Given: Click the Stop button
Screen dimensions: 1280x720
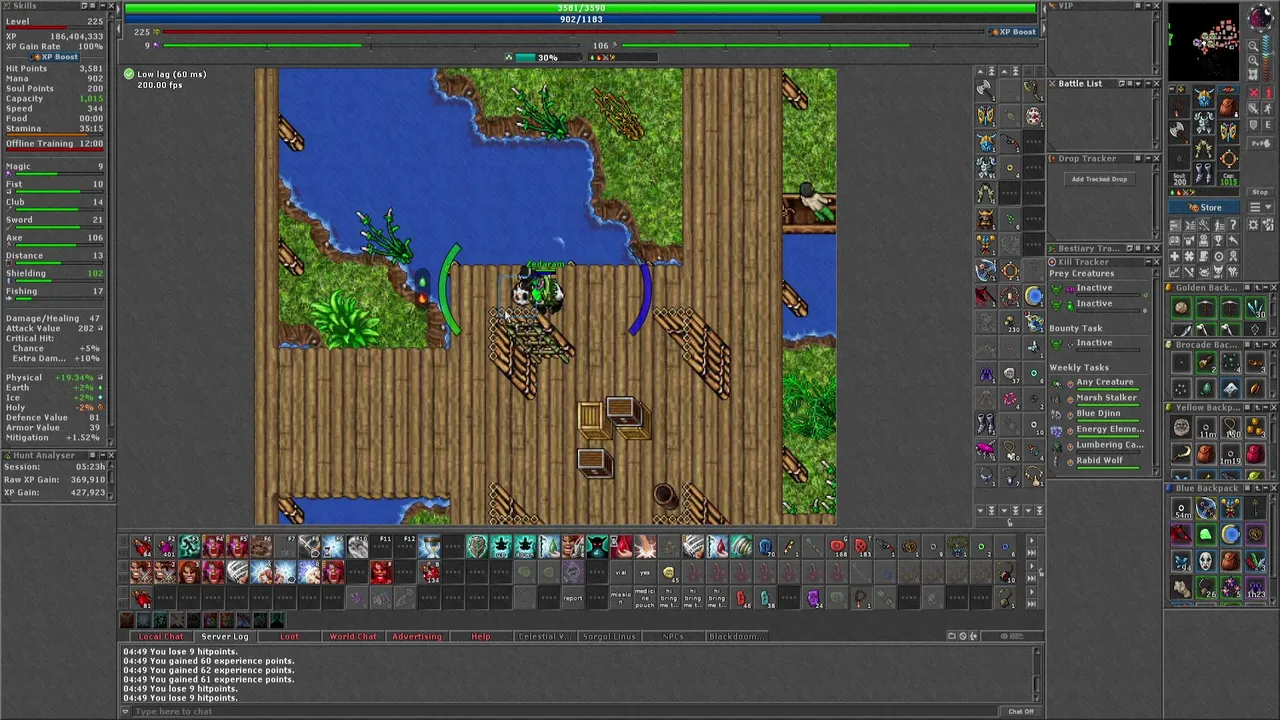Looking at the screenshot, I should (1260, 192).
